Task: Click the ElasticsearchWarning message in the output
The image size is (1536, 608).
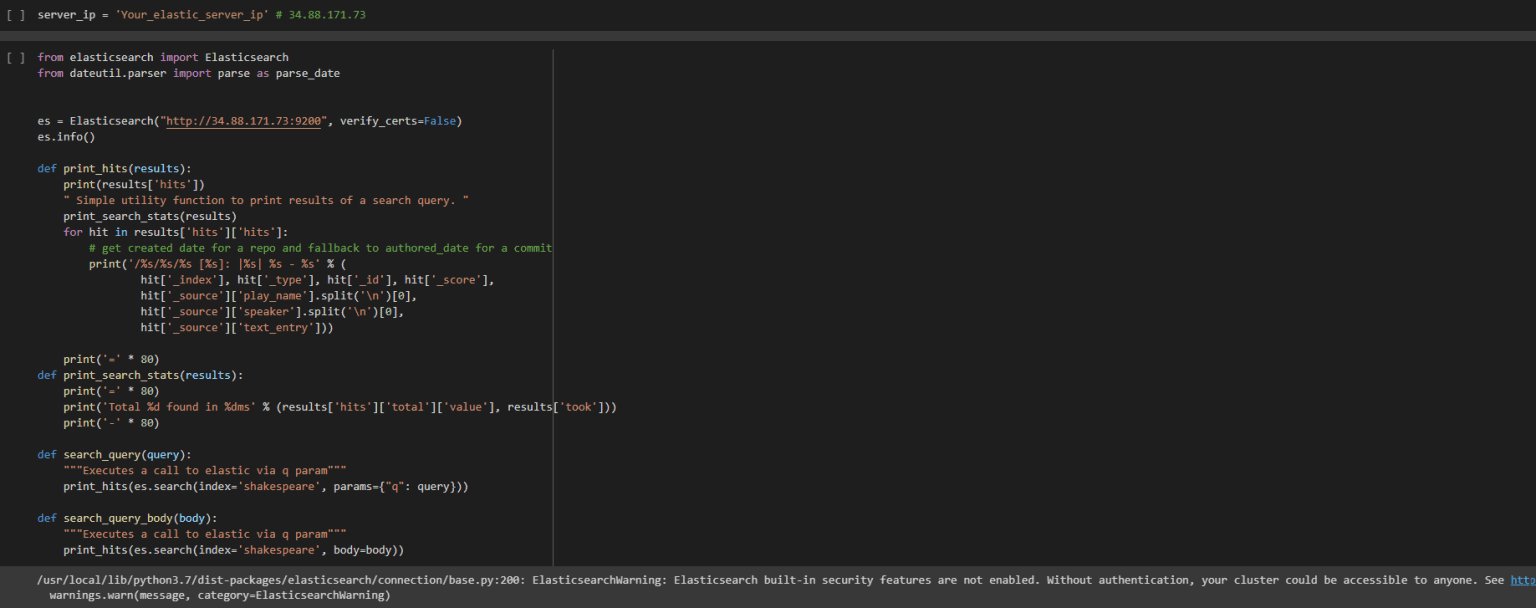Action: pos(700,579)
